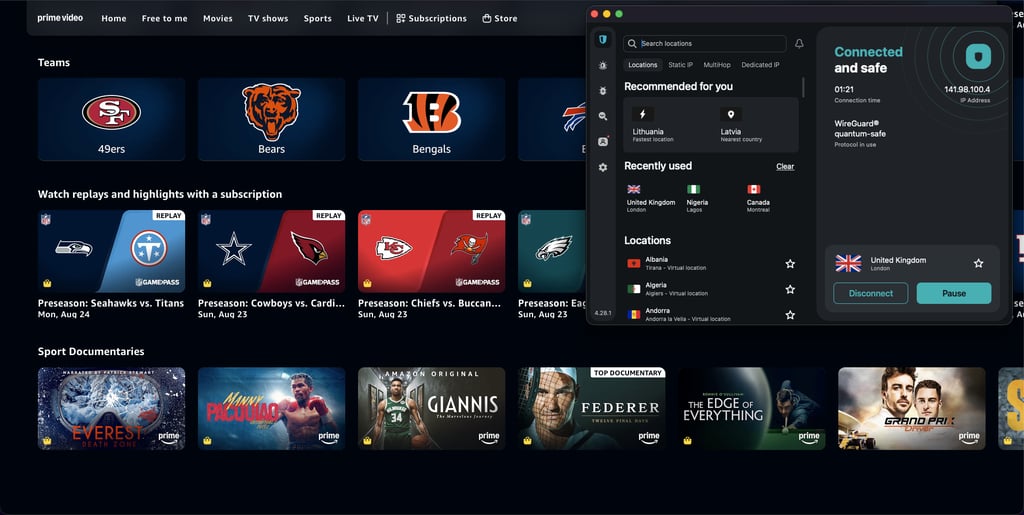Open Surfshark settings gear icon

(603, 168)
